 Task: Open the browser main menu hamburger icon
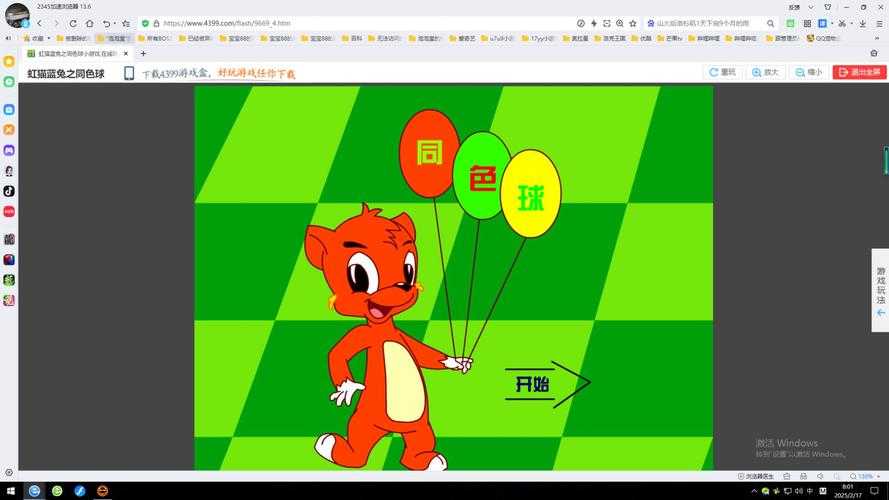(879, 23)
